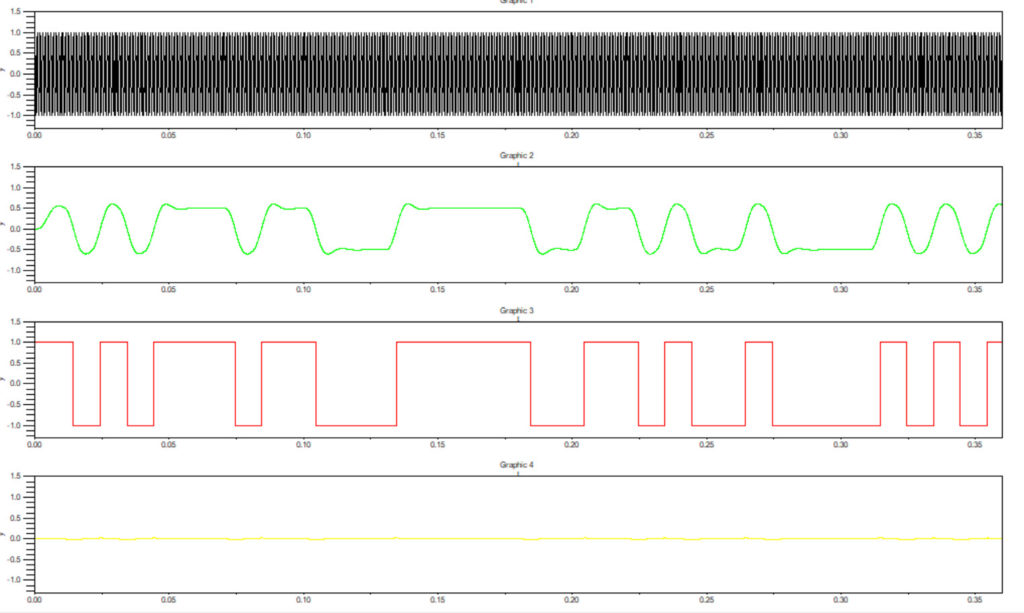1024x613 pixels.
Task: Click the Graphic 4 plot title
Action: click(x=517, y=465)
